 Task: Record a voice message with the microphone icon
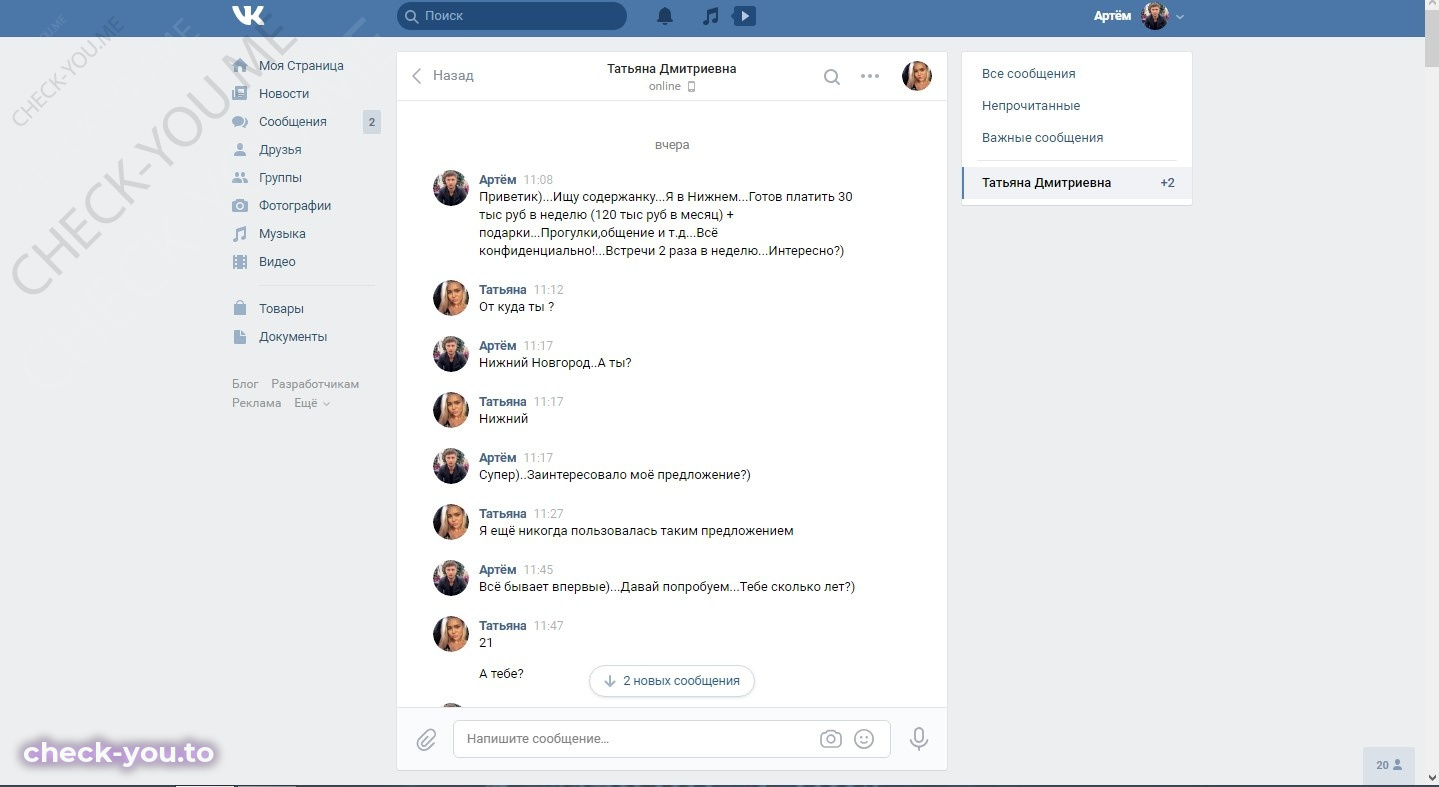(919, 739)
